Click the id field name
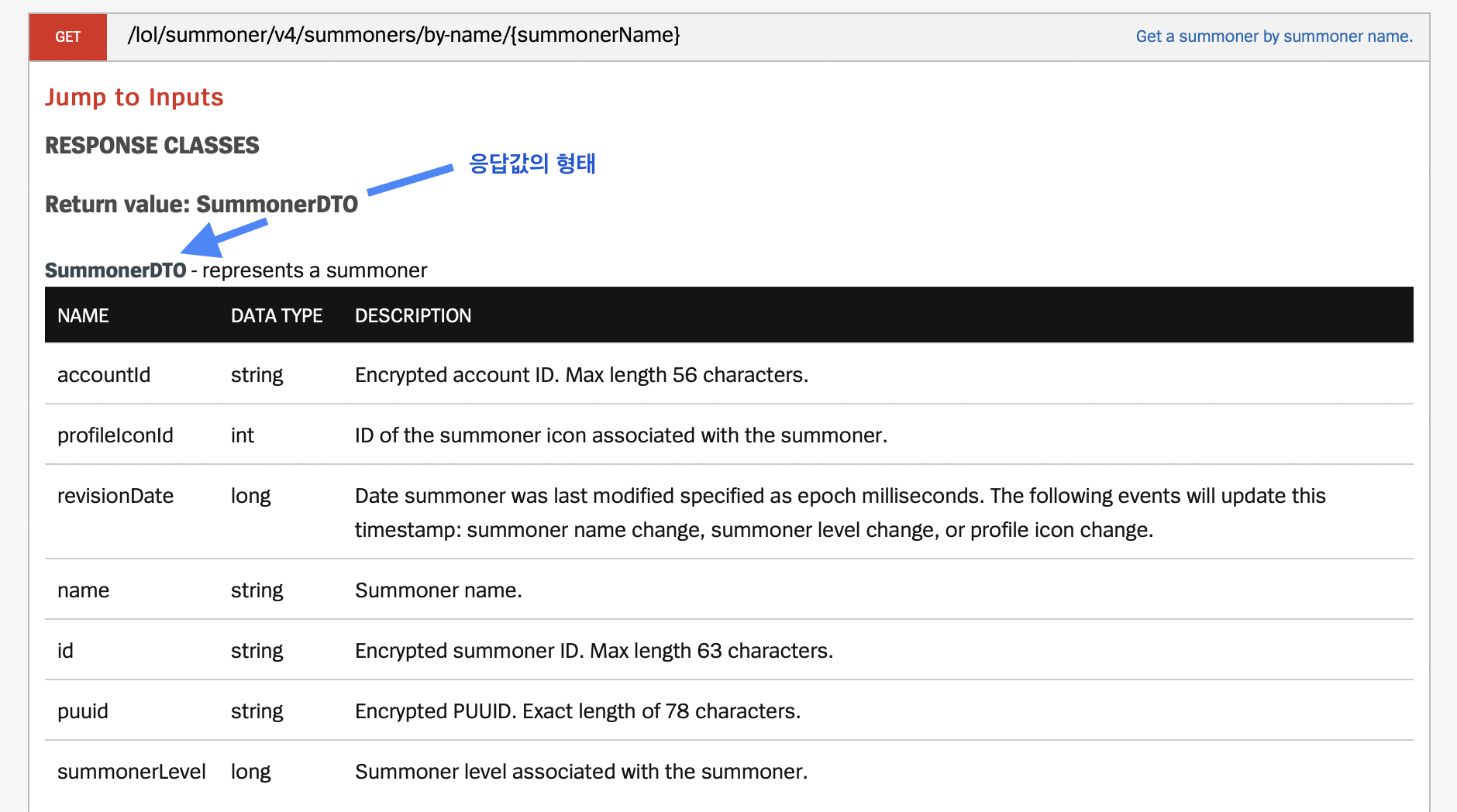Image resolution: width=1457 pixels, height=812 pixels. 65,651
